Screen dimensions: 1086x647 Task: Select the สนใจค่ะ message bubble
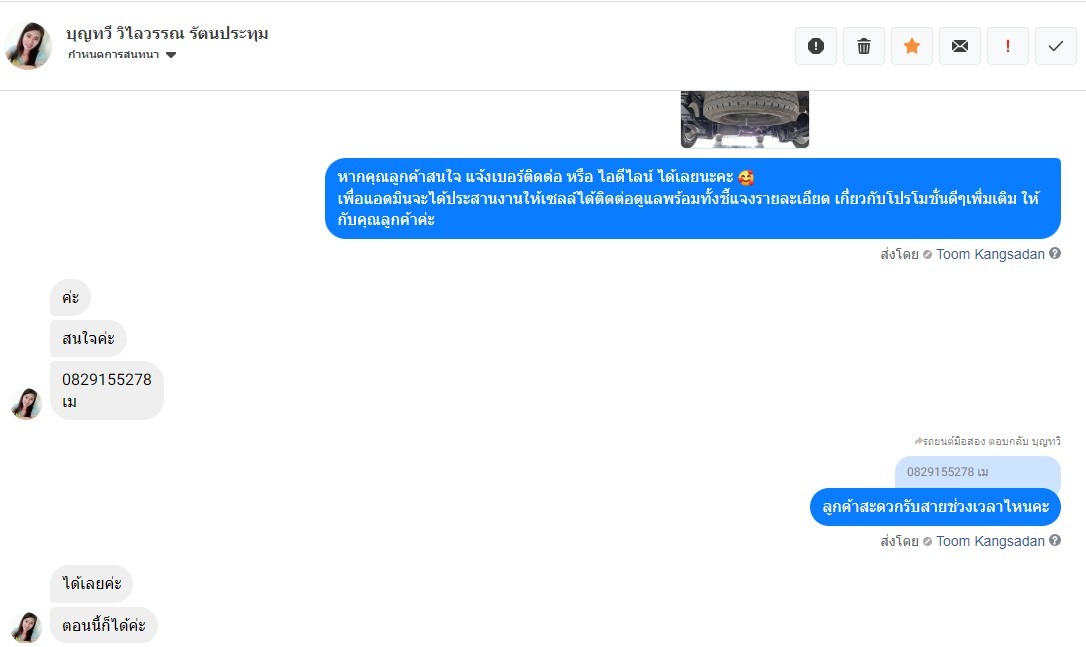pyautogui.click(x=88, y=338)
